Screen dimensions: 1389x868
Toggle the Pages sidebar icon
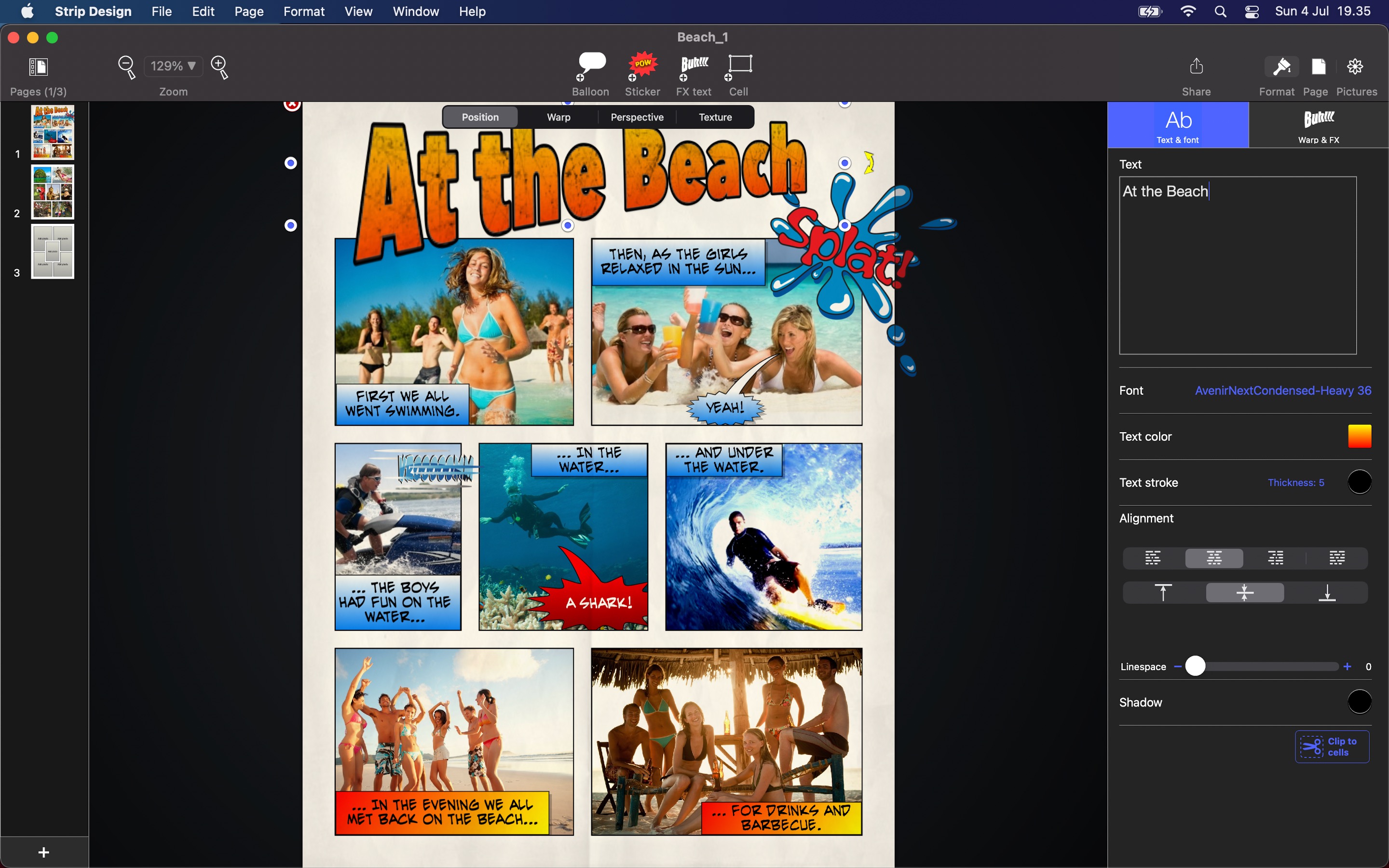click(x=39, y=67)
